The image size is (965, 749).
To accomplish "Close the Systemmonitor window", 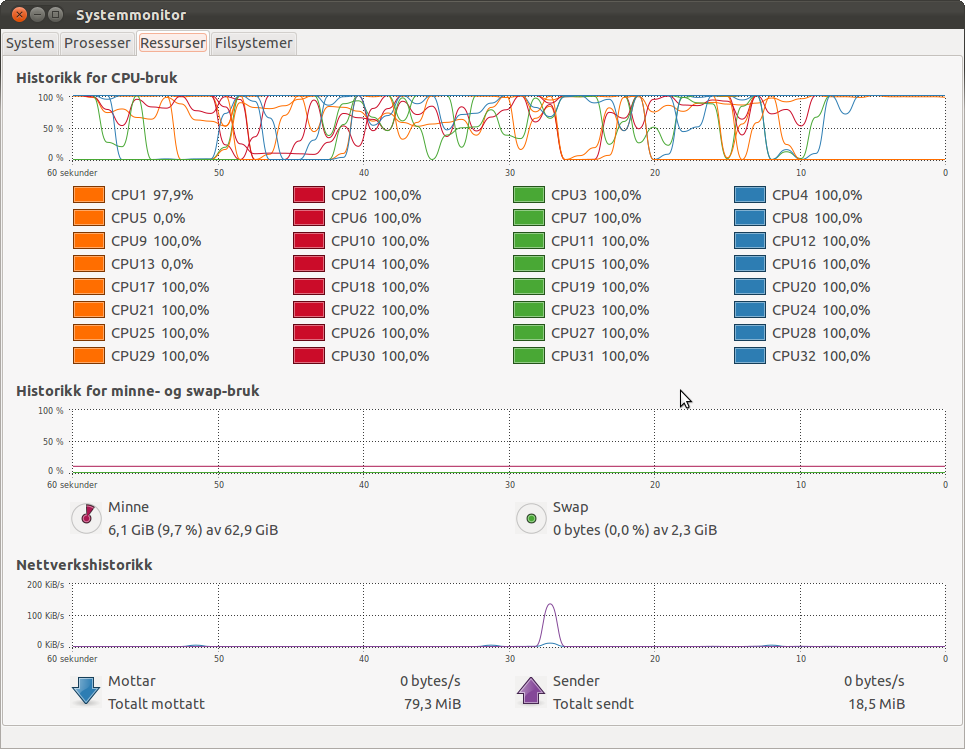I will 20,14.
